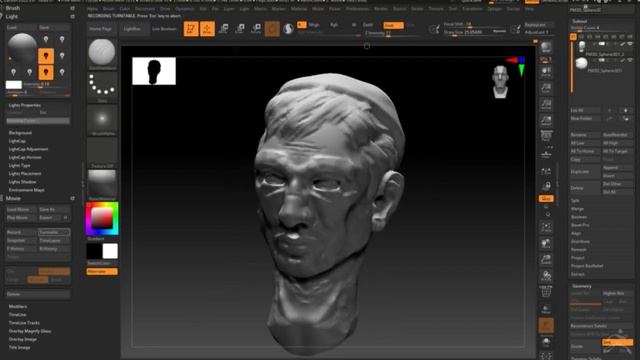Open the brush alpha picker
The width and height of the screenshot is (640, 360).
pyautogui.click(x=102, y=119)
